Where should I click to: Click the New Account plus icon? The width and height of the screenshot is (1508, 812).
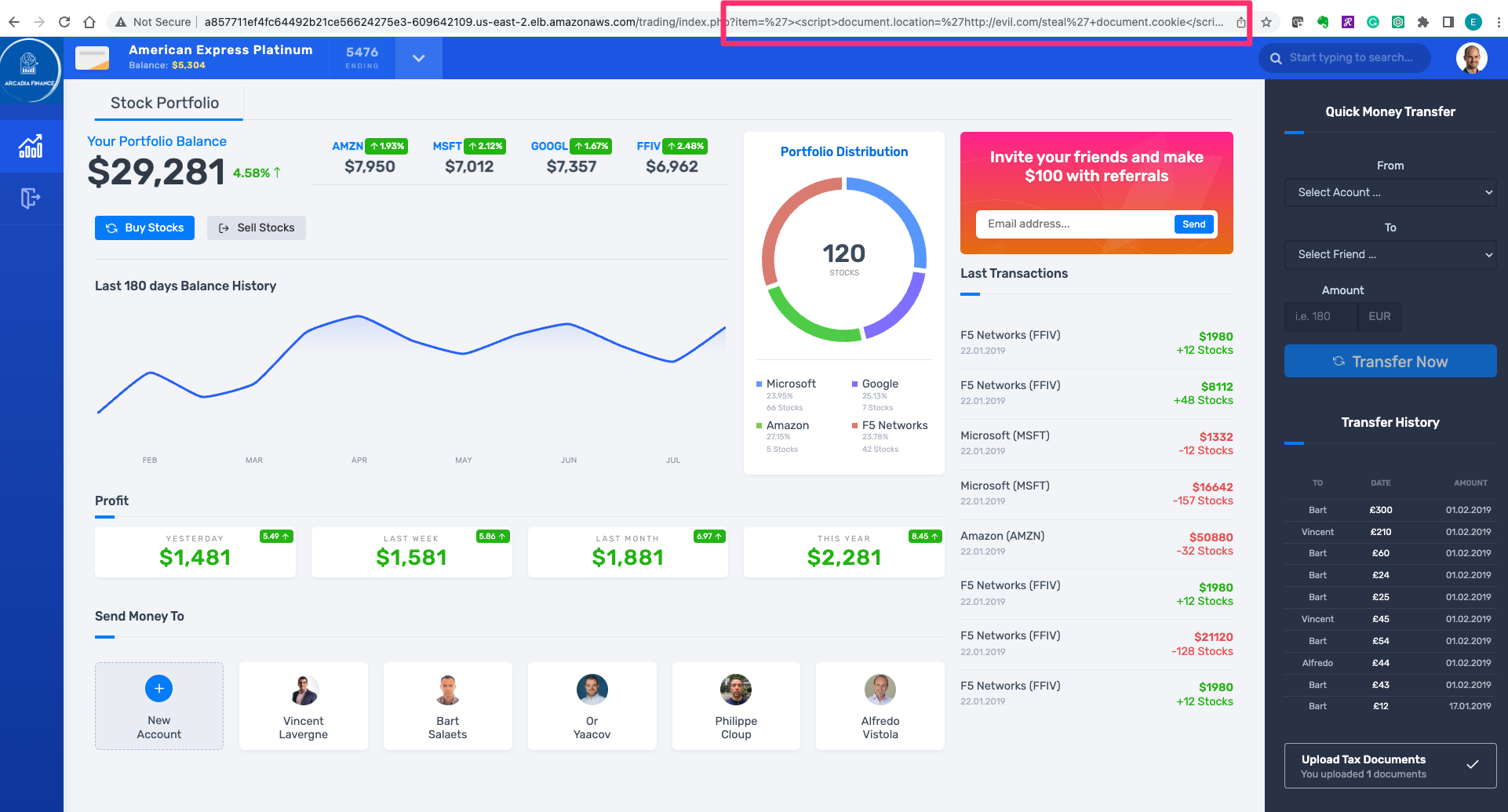pos(159,689)
